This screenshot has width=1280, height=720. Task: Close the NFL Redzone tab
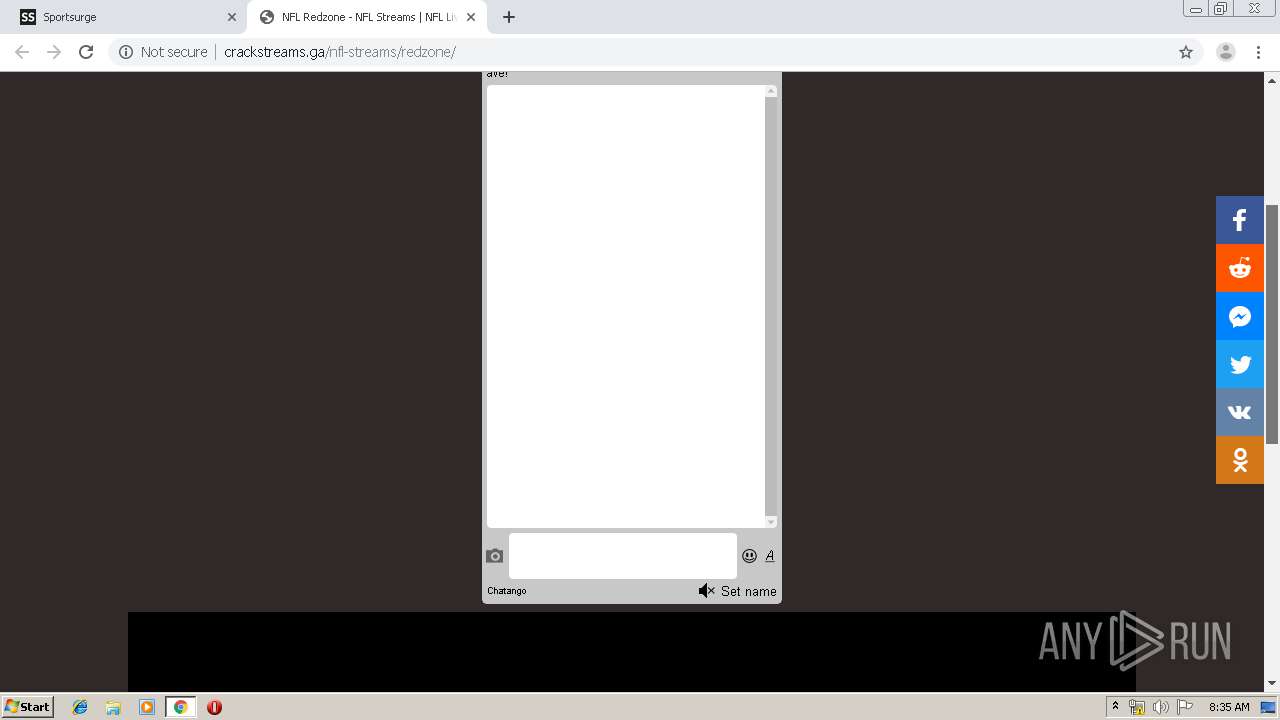(471, 17)
